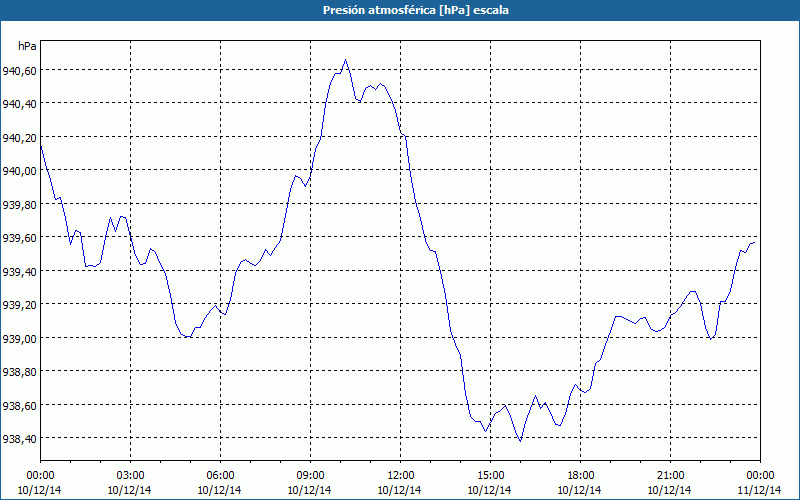Click the 939,20 y-axis value

pos(19,305)
